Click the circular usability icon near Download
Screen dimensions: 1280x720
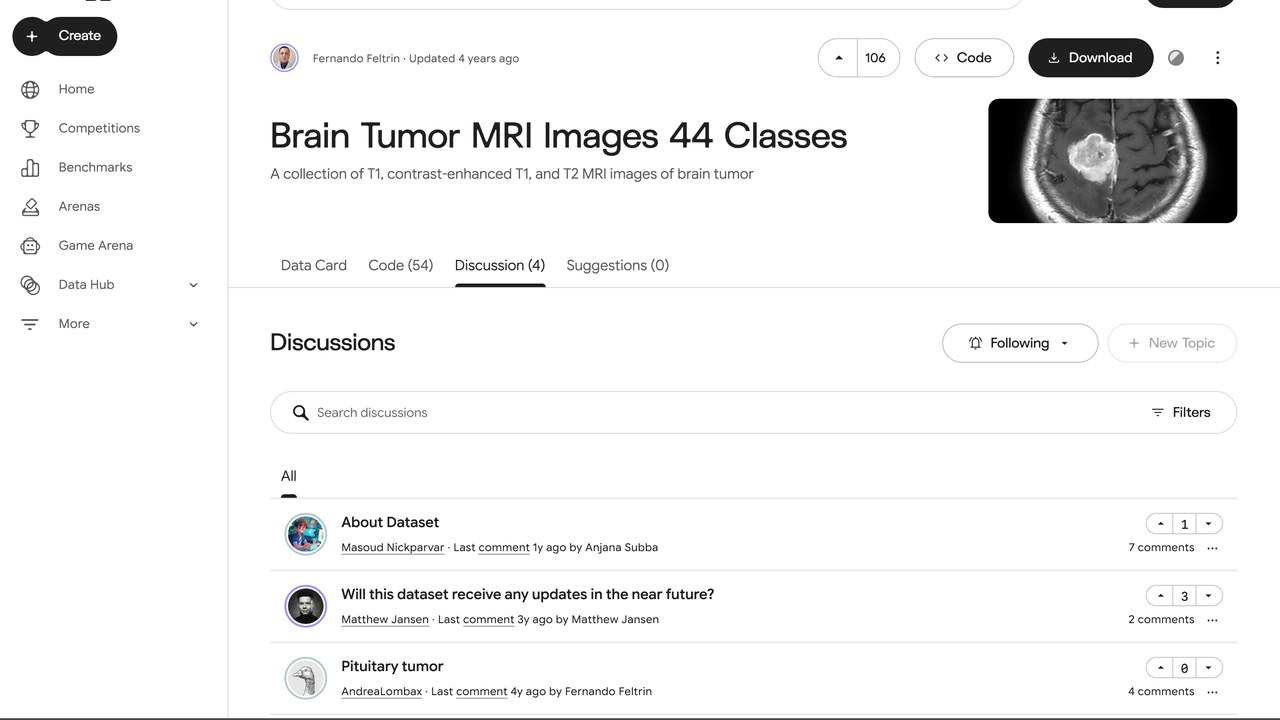[x=1176, y=58]
